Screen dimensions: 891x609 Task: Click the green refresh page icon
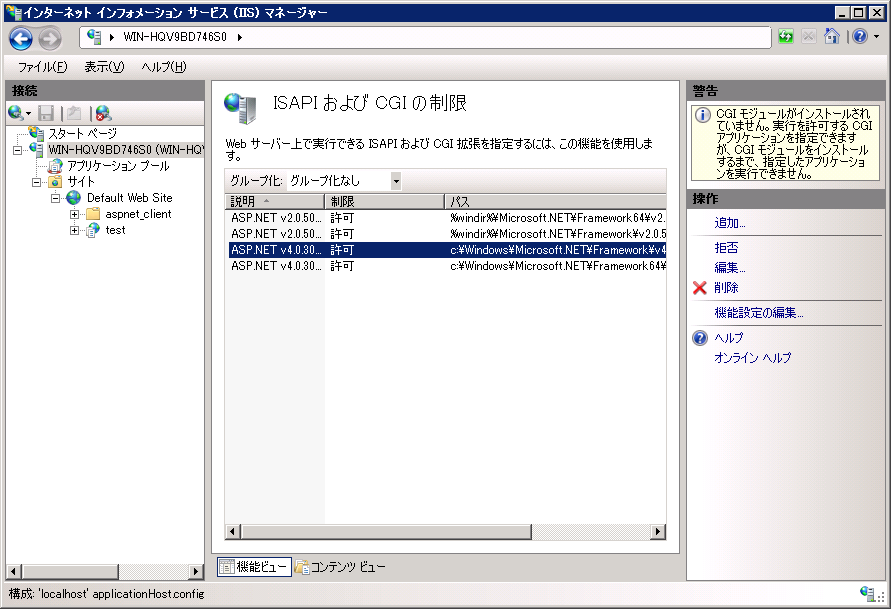[786, 37]
